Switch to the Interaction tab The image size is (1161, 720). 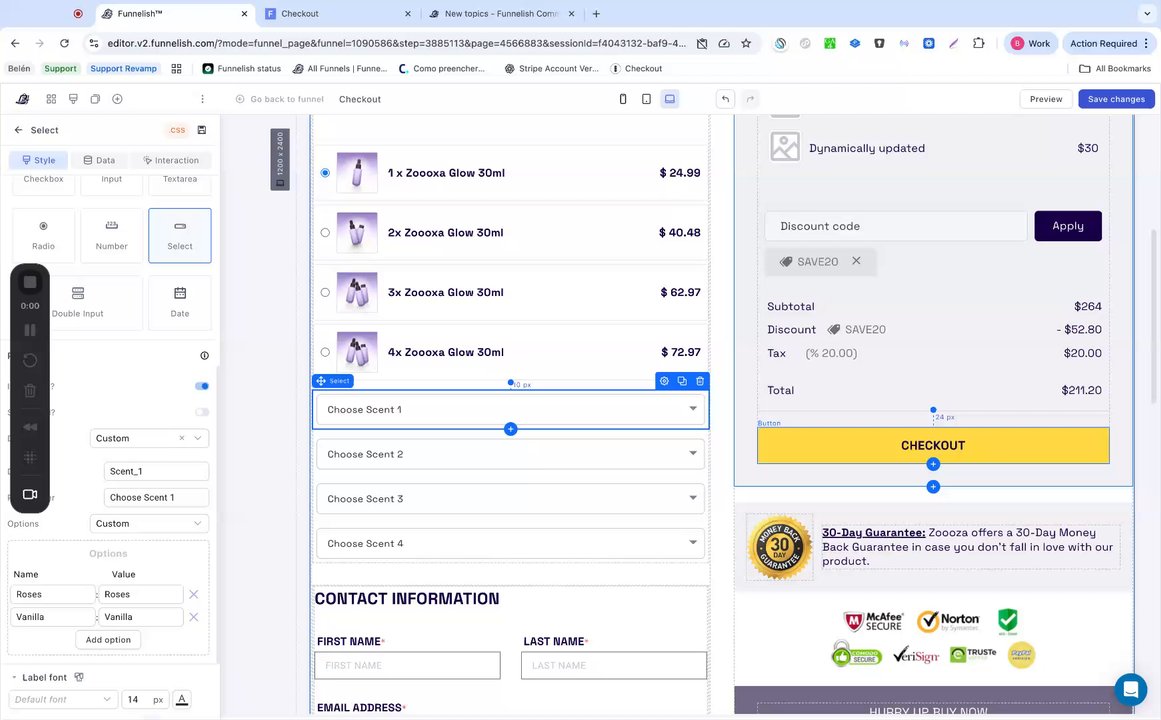click(171, 160)
